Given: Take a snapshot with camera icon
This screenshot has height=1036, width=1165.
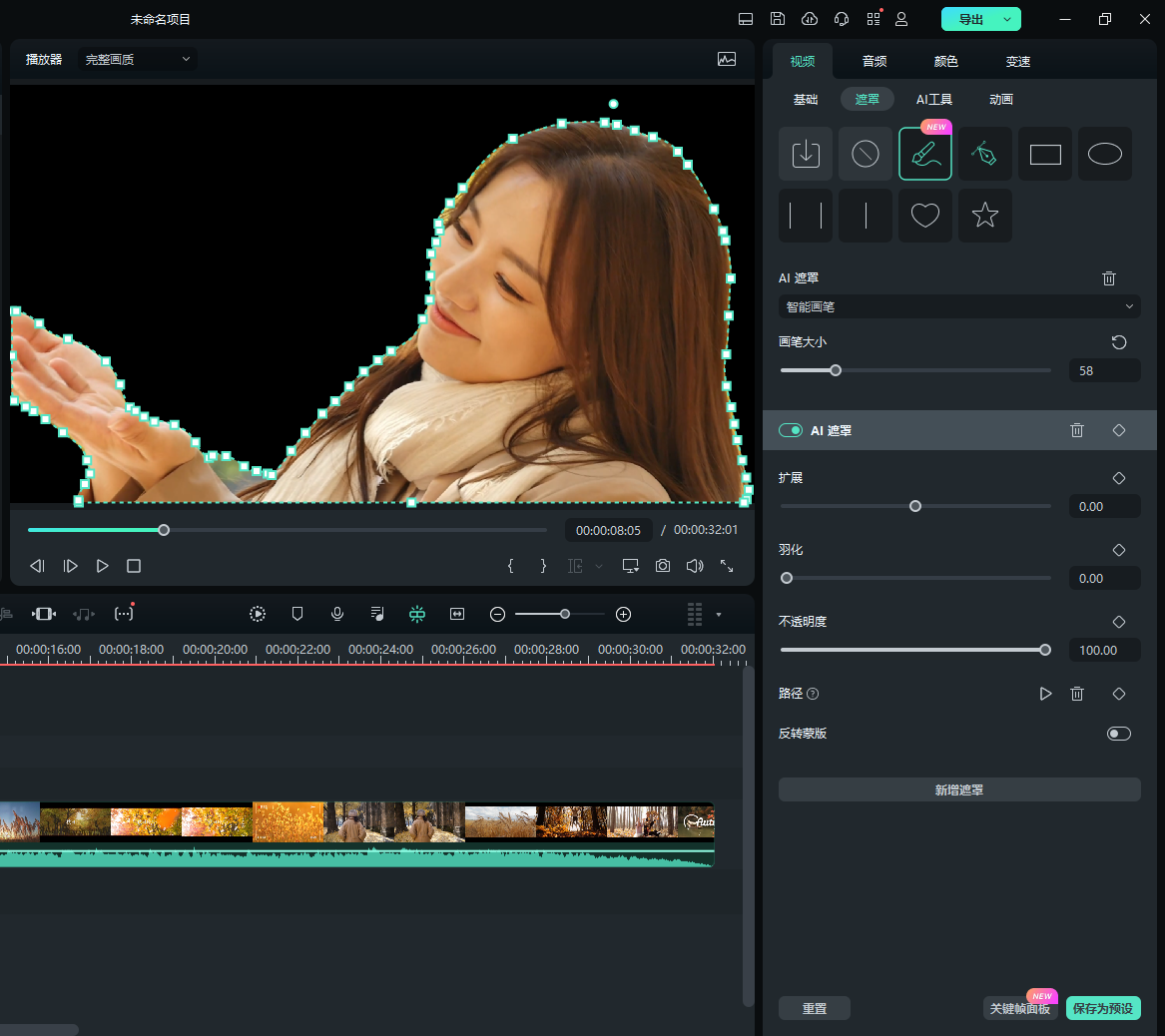Looking at the screenshot, I should point(662,566).
